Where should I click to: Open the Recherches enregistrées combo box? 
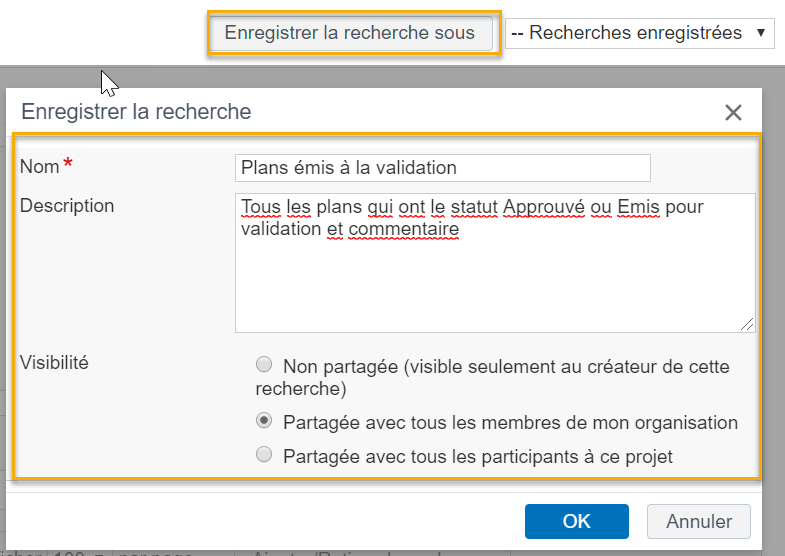point(639,33)
